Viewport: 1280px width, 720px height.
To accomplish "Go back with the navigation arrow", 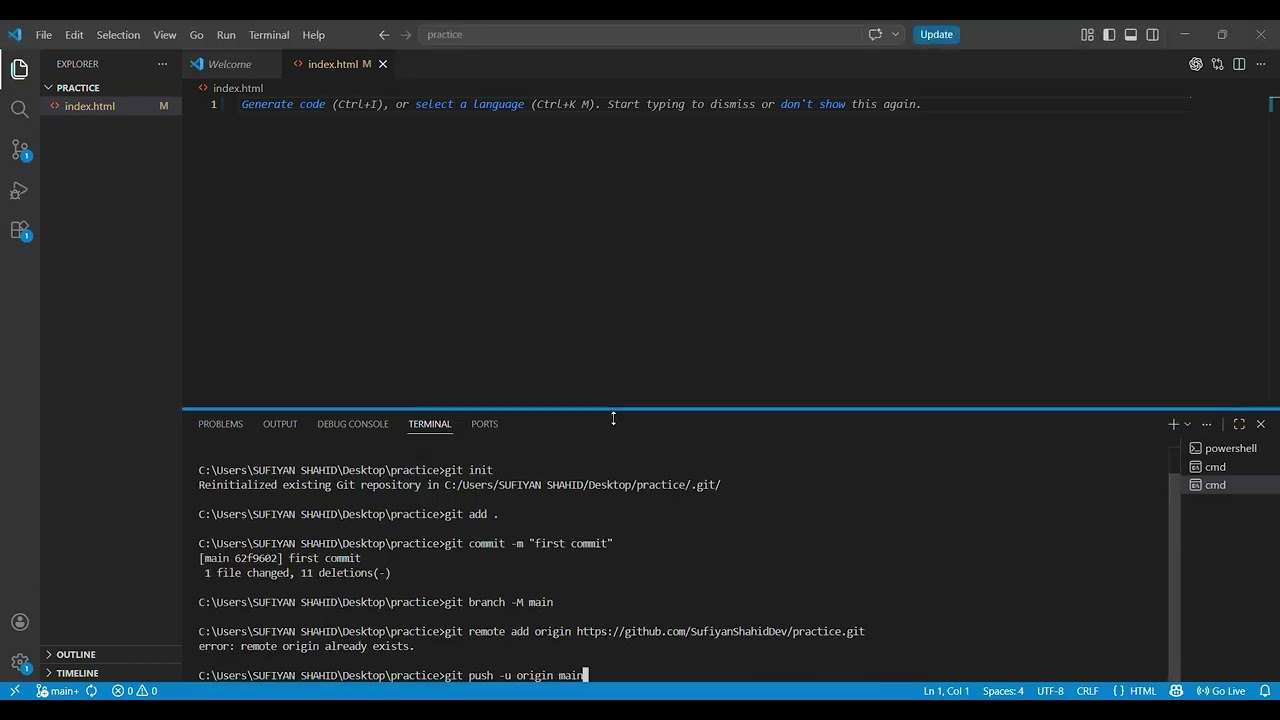I will point(384,35).
